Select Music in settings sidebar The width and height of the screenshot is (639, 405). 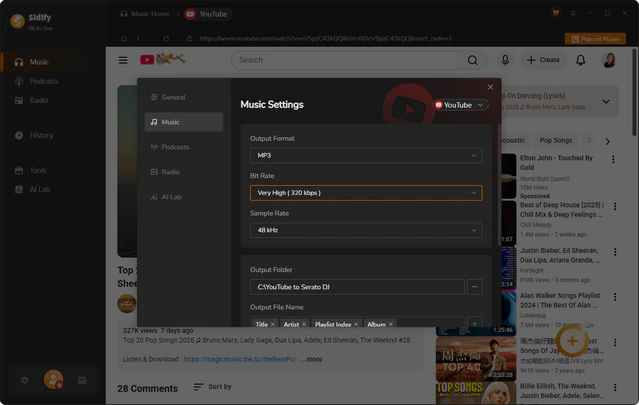point(184,122)
